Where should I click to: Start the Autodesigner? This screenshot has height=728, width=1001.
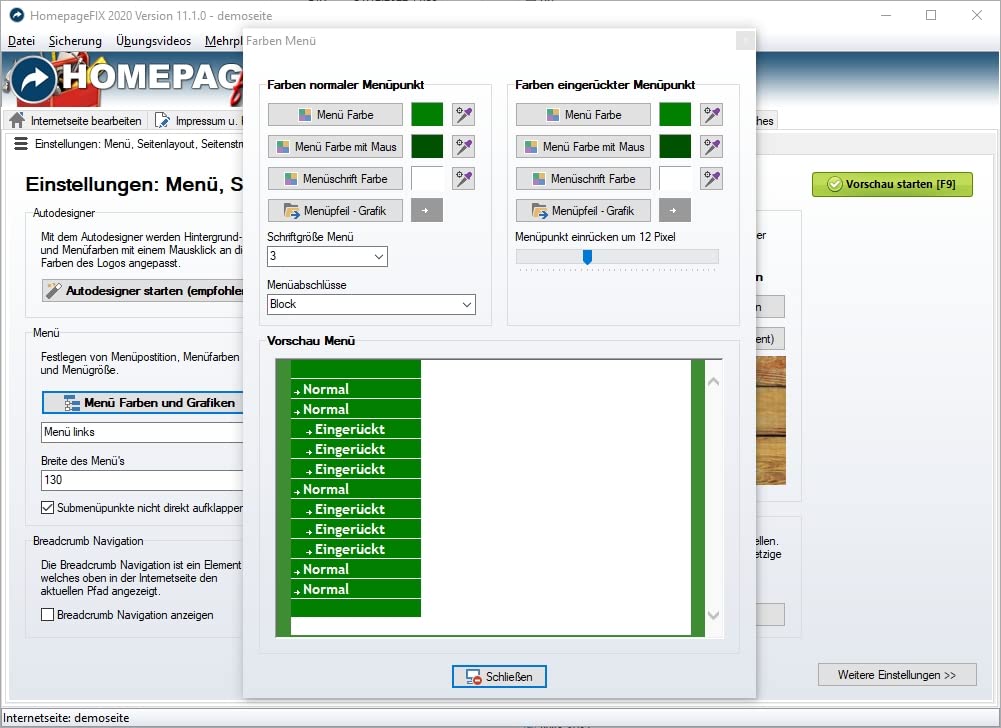point(143,291)
